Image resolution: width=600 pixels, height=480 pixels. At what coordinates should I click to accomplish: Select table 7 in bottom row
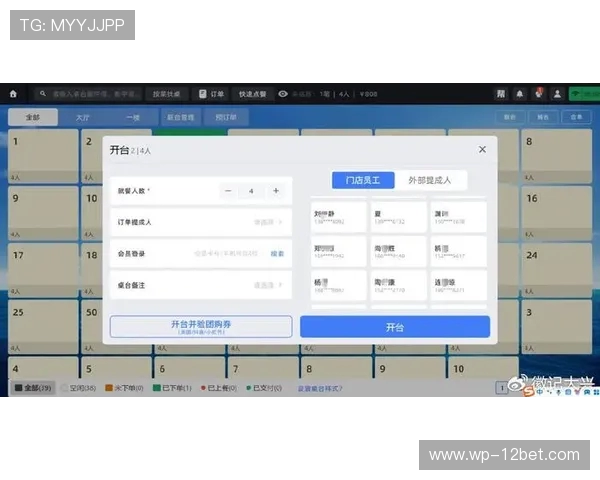coord(263,368)
